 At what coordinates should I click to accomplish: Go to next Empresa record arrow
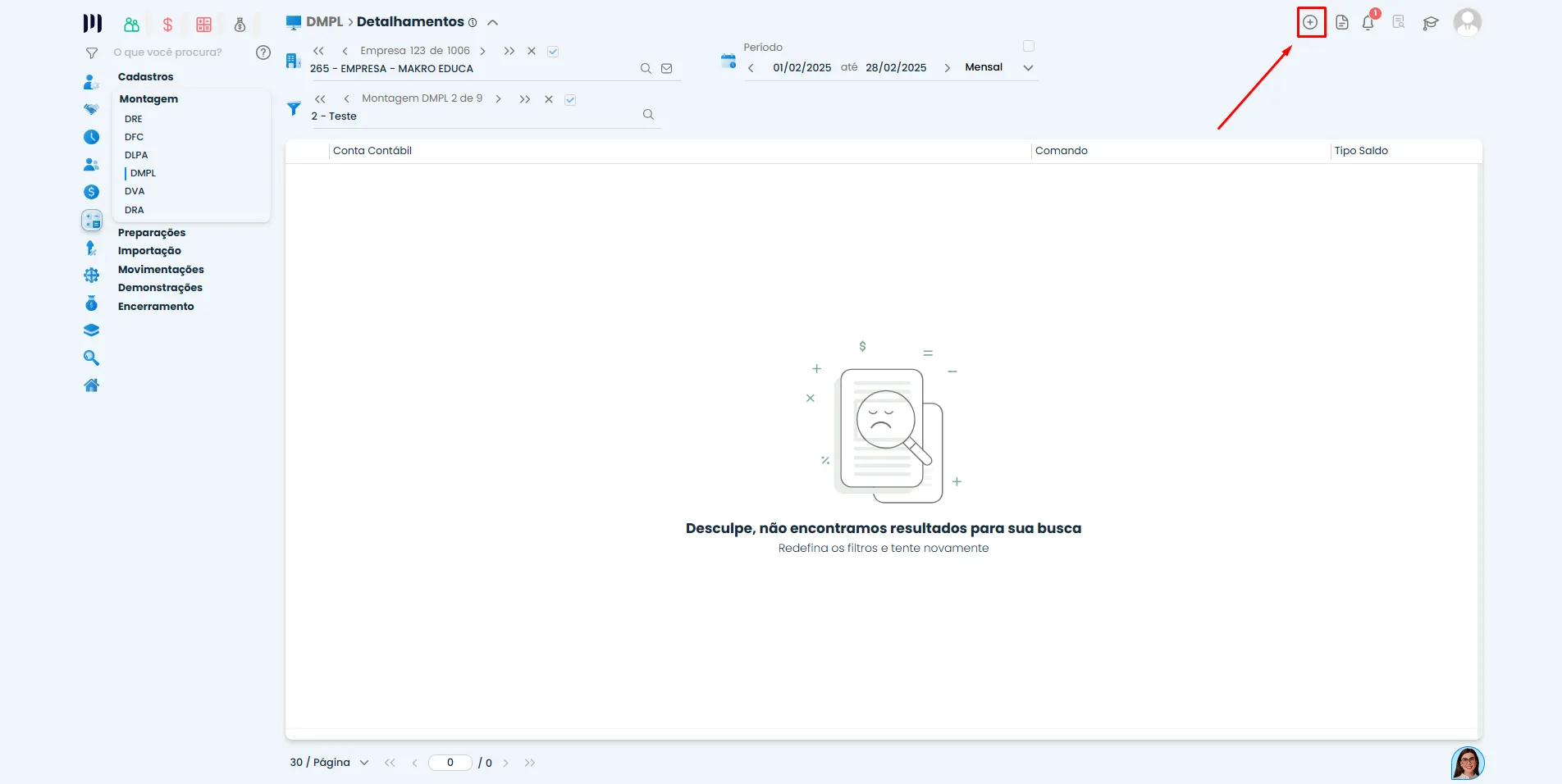[482, 51]
